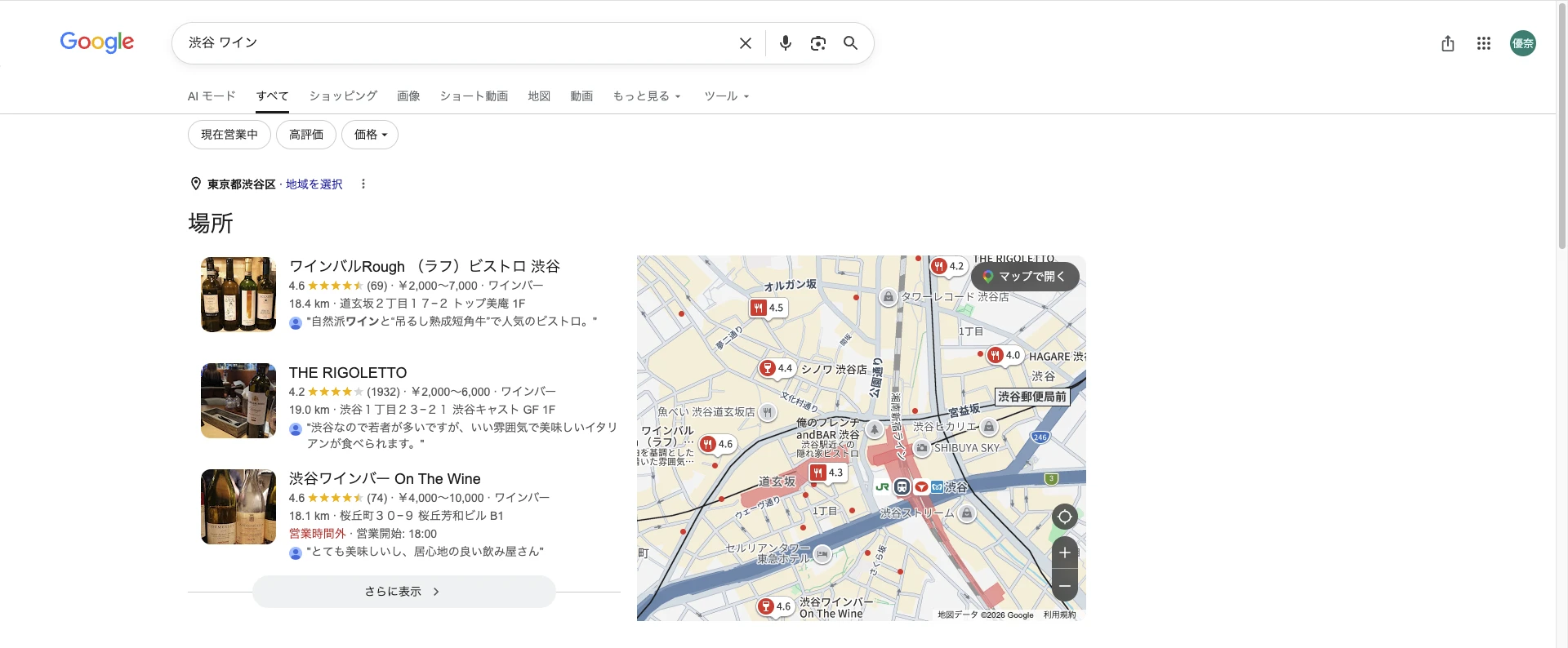Select the 4.0 map pin near HAGARE

[x=1004, y=355]
